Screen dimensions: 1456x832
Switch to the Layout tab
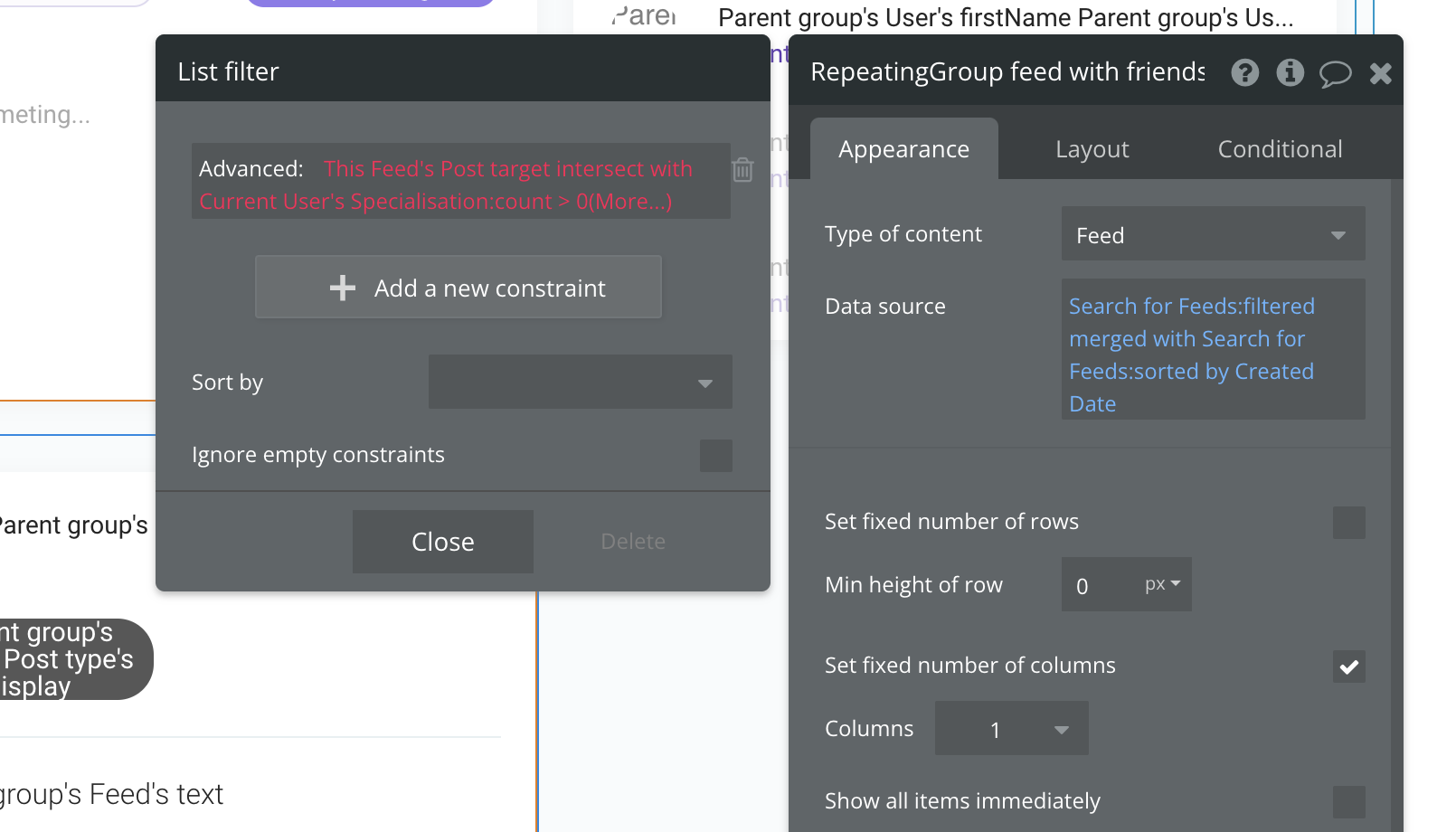[x=1091, y=148]
